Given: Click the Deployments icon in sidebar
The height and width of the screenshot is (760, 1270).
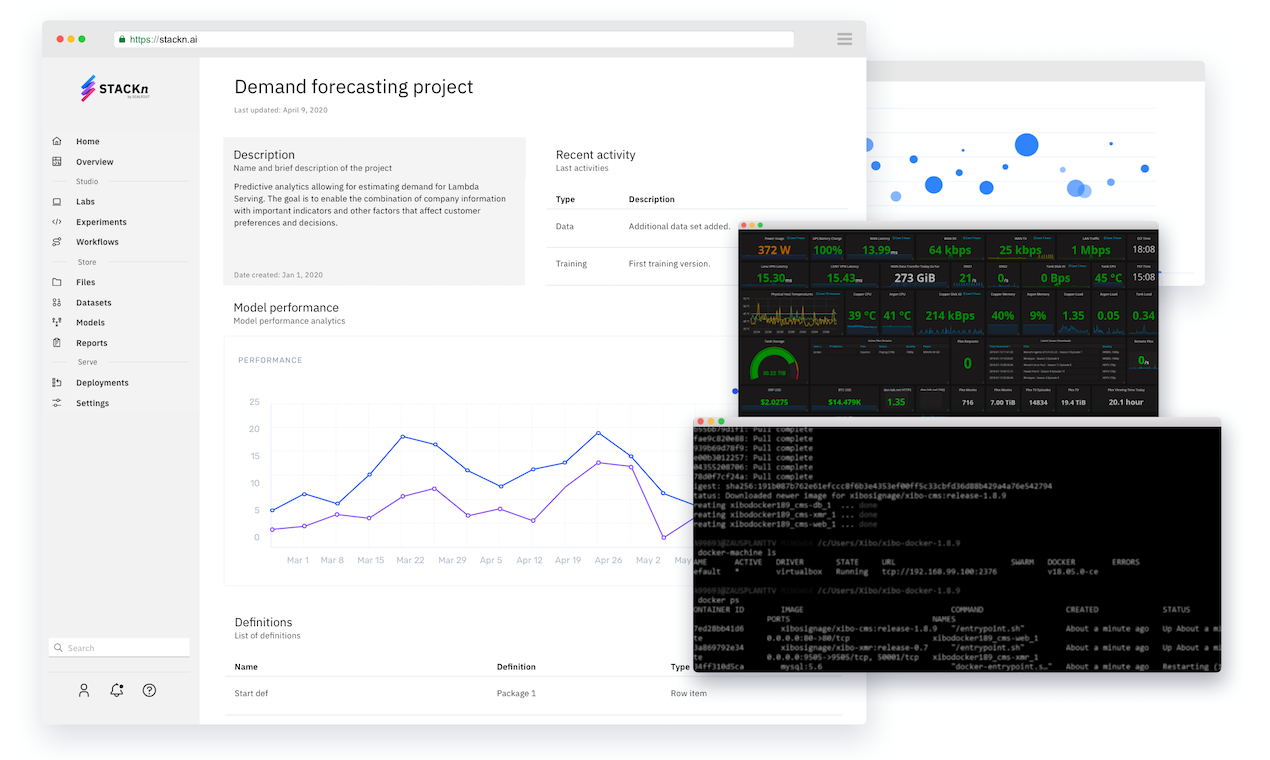Looking at the screenshot, I should pyautogui.click(x=57, y=383).
